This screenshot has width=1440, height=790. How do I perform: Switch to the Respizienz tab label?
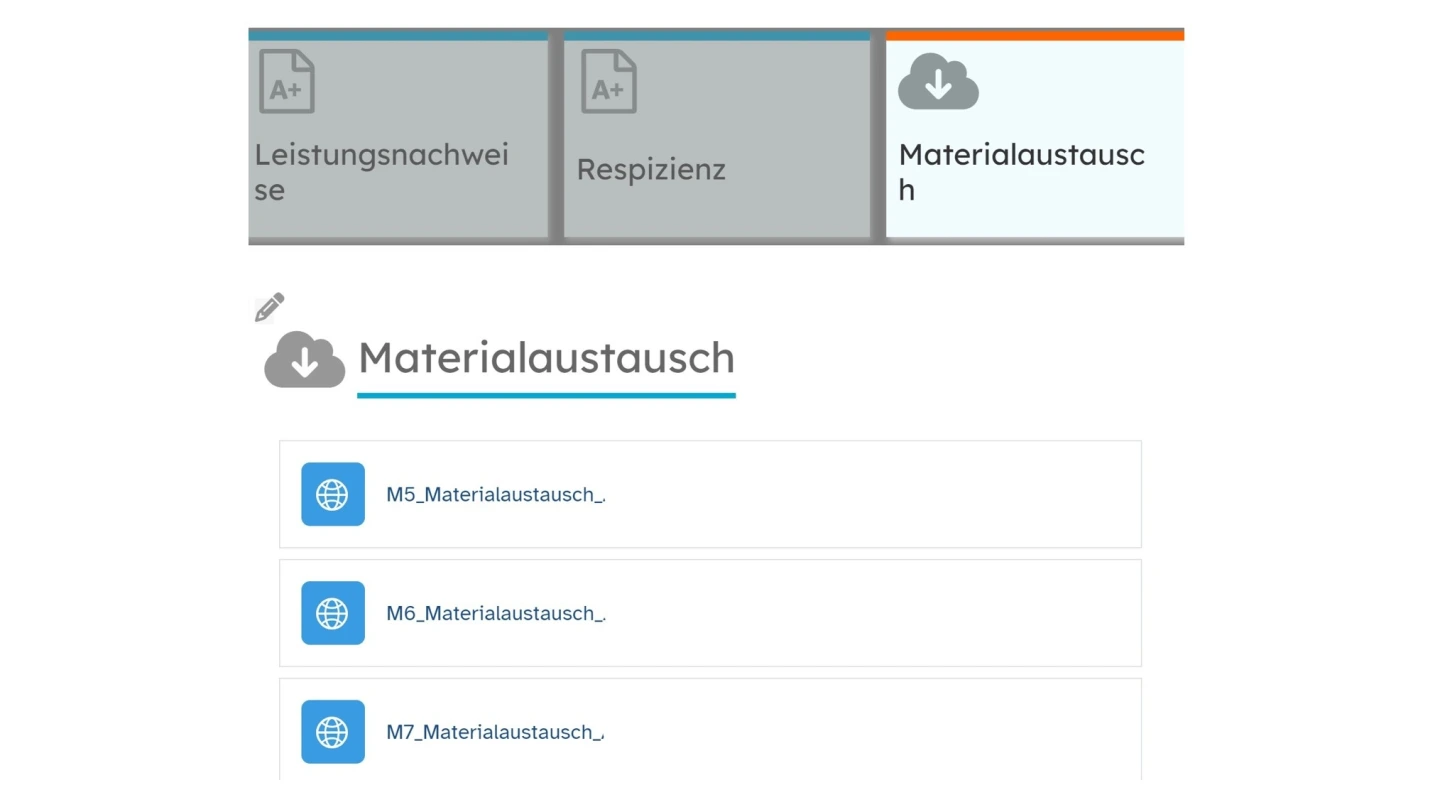click(x=651, y=170)
